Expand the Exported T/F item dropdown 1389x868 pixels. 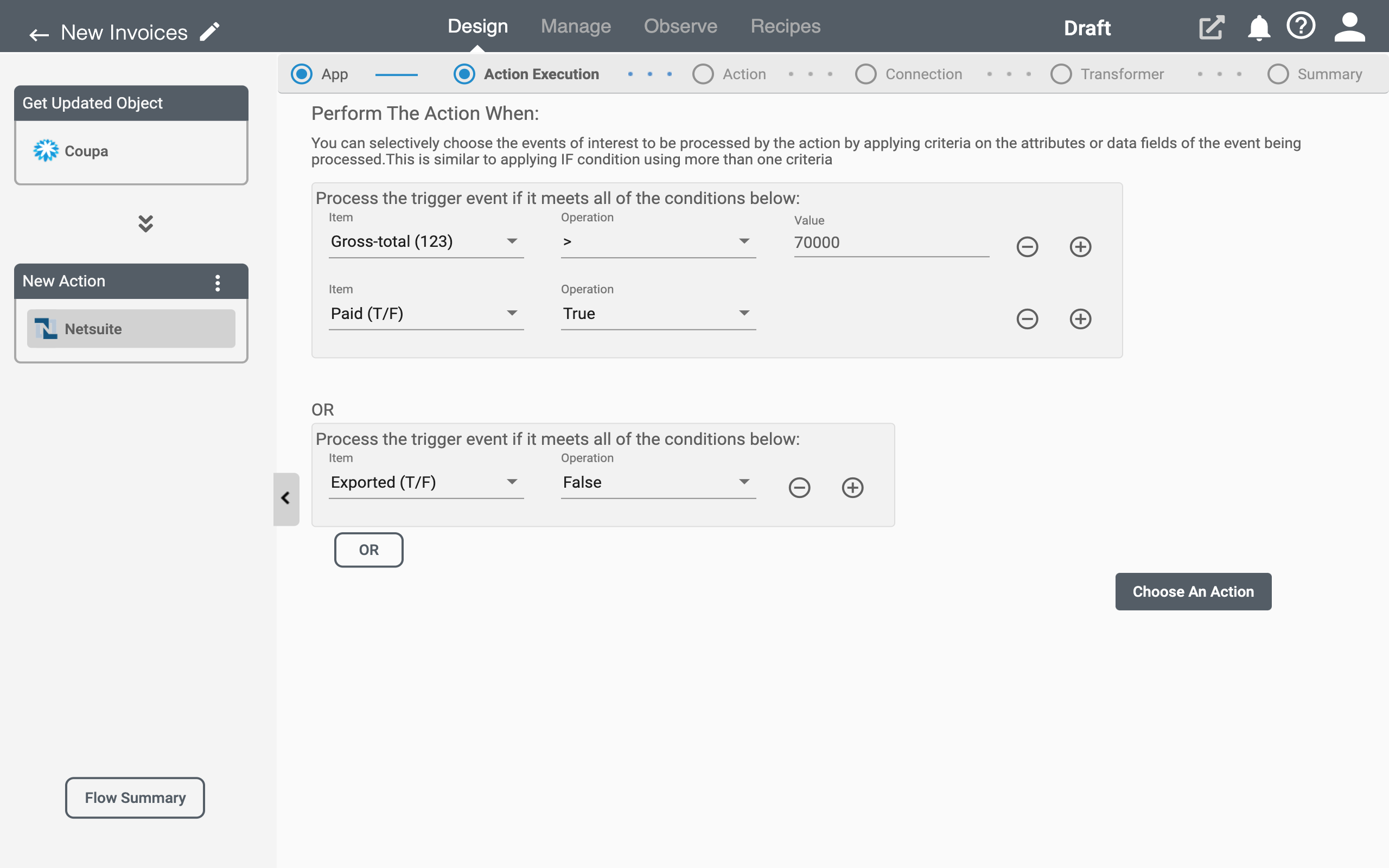511,482
